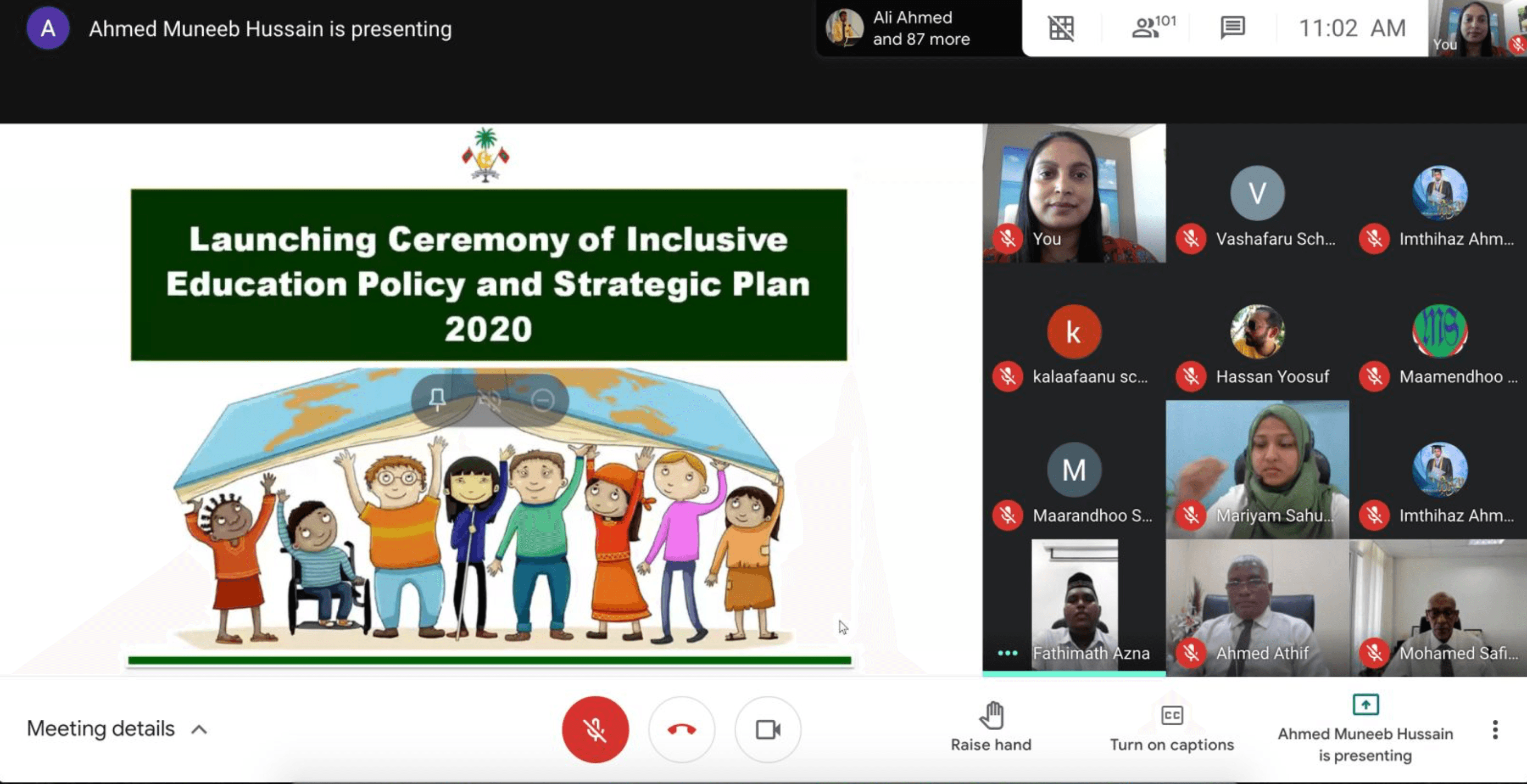The width and height of the screenshot is (1527, 784).
Task: Click Ahmed Muneeb Hussain is presenting button
Action: point(1364,729)
